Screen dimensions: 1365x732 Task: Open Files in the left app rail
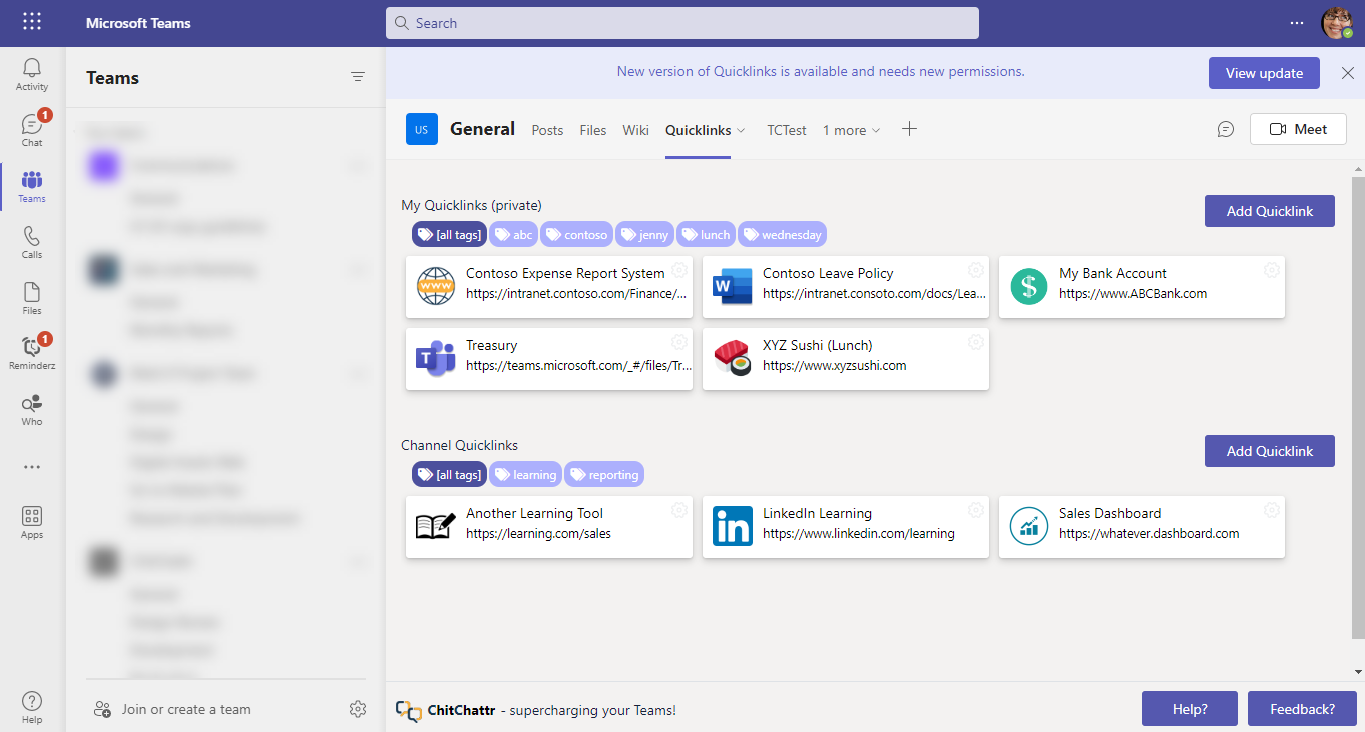32,298
